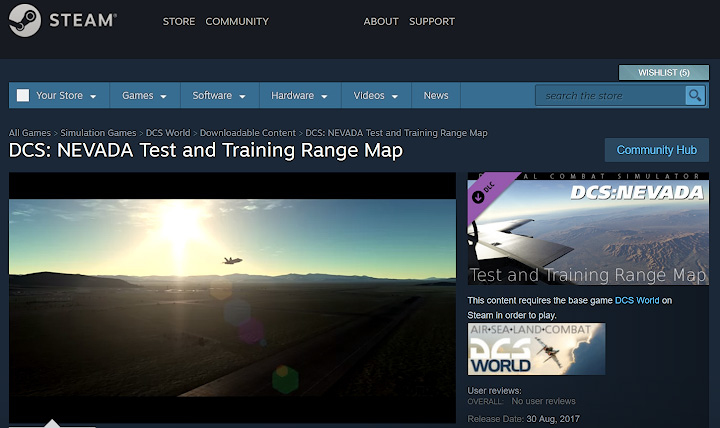Open the STORE menu in header

179,21
